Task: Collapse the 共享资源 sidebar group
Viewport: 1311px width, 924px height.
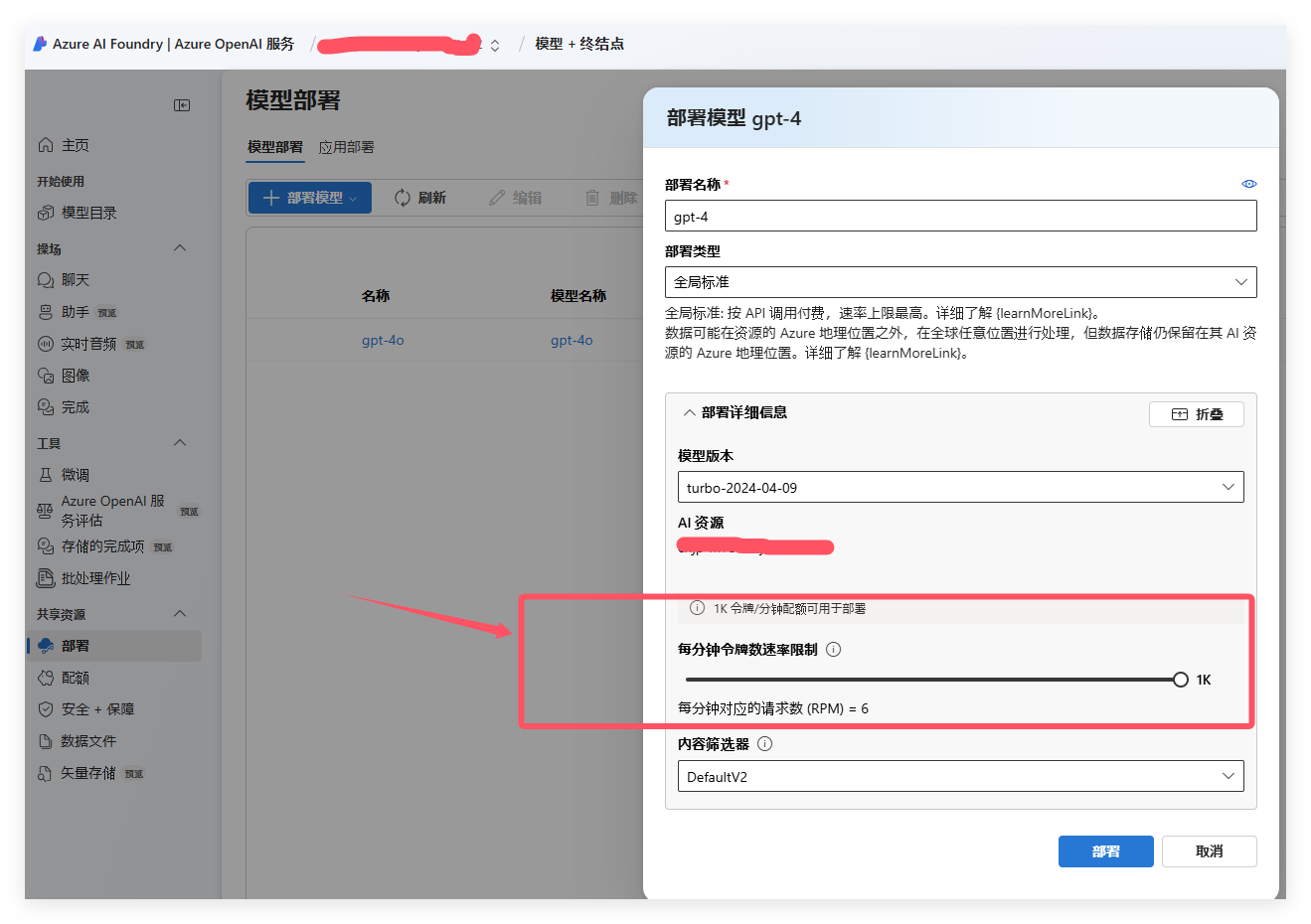Action: [x=180, y=614]
